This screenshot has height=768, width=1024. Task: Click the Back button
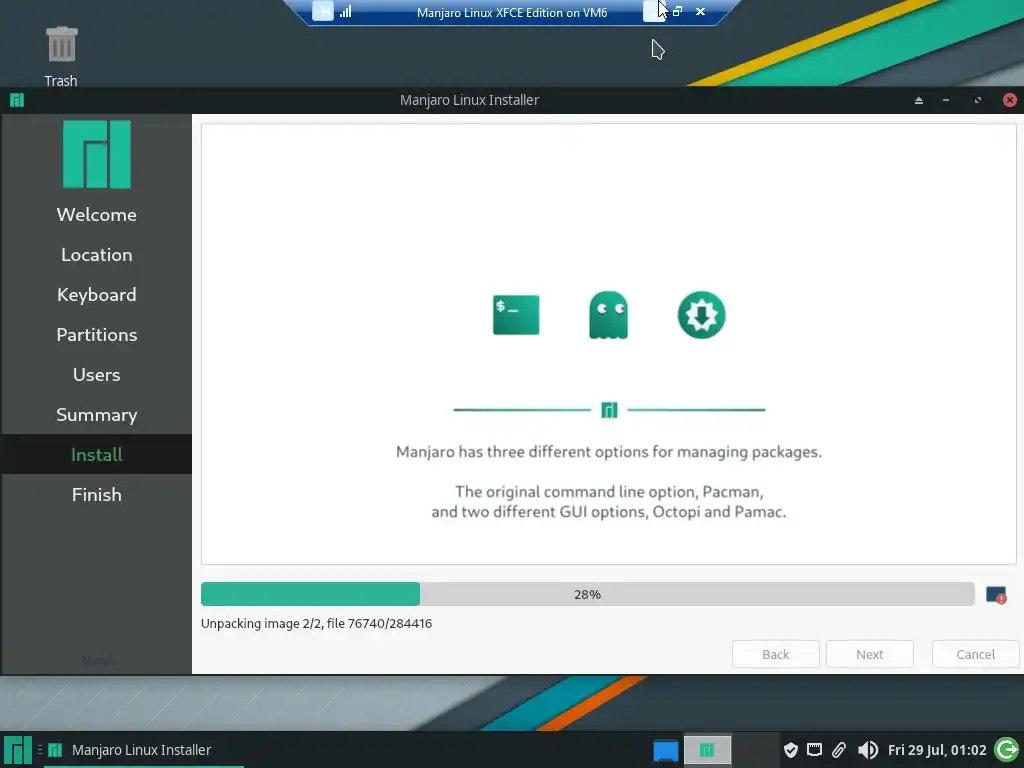[775, 654]
